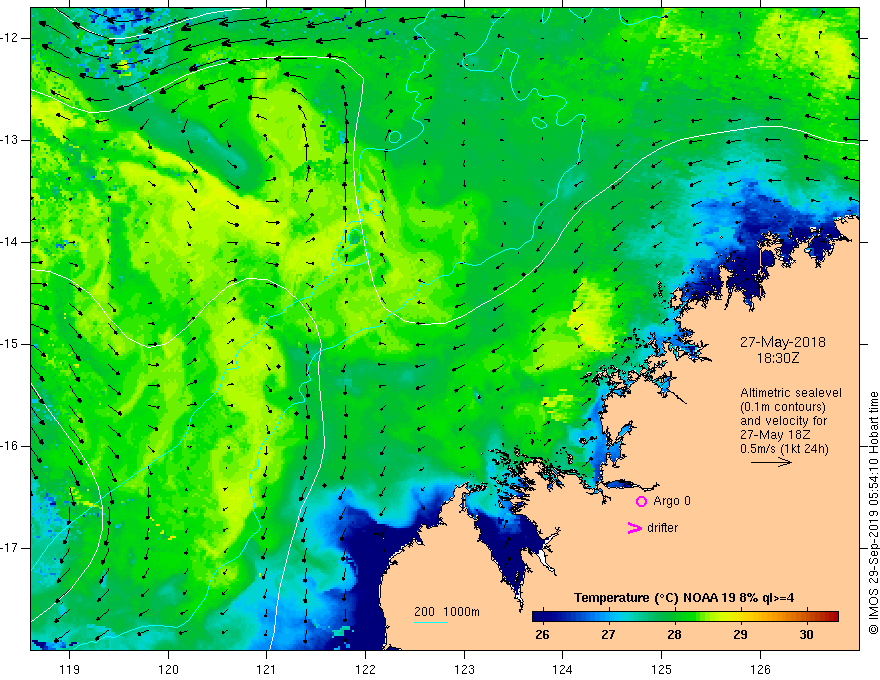Click the 'drifter' legend label

tap(662, 528)
